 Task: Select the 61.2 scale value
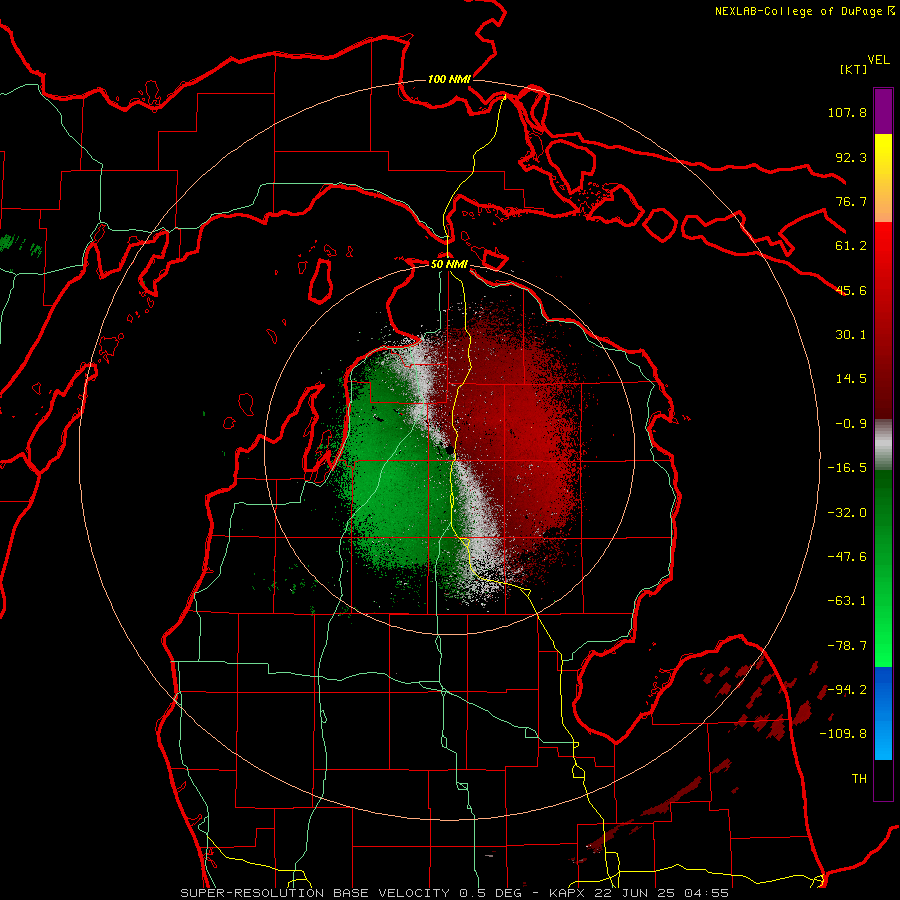point(851,246)
